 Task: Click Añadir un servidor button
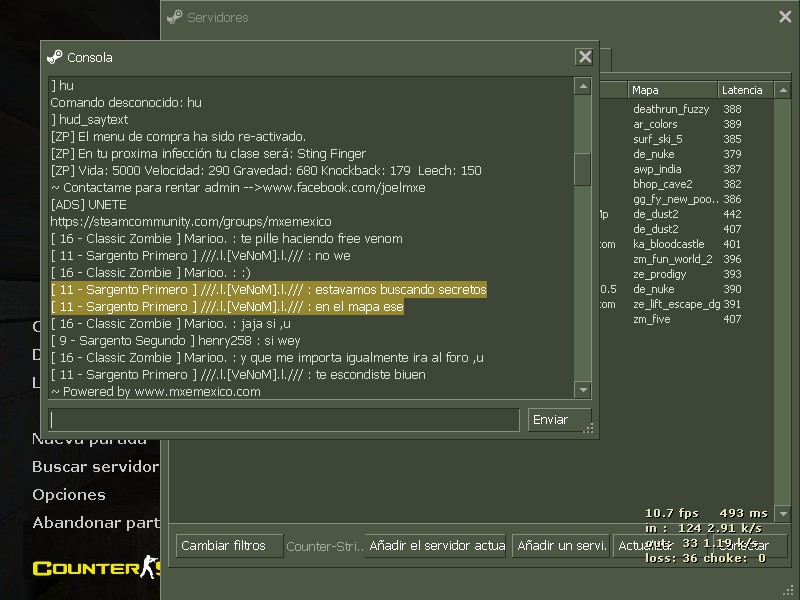point(561,546)
